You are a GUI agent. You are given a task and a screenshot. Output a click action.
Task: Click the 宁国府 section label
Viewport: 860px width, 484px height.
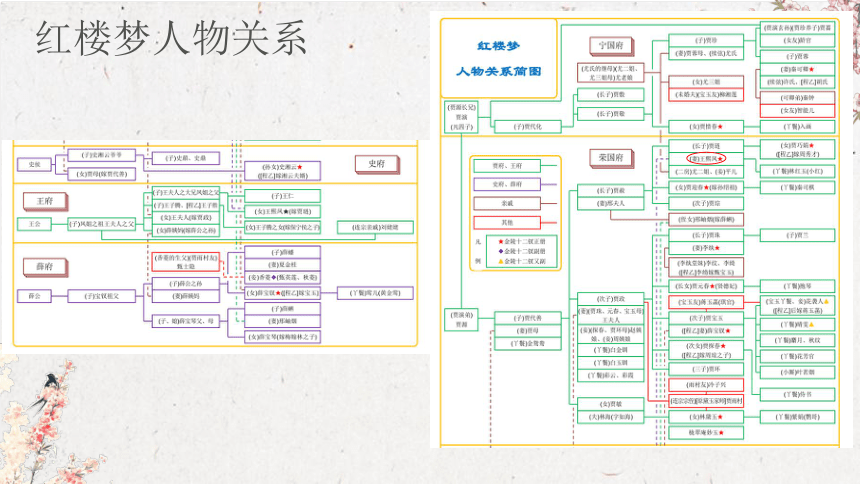coord(610,46)
